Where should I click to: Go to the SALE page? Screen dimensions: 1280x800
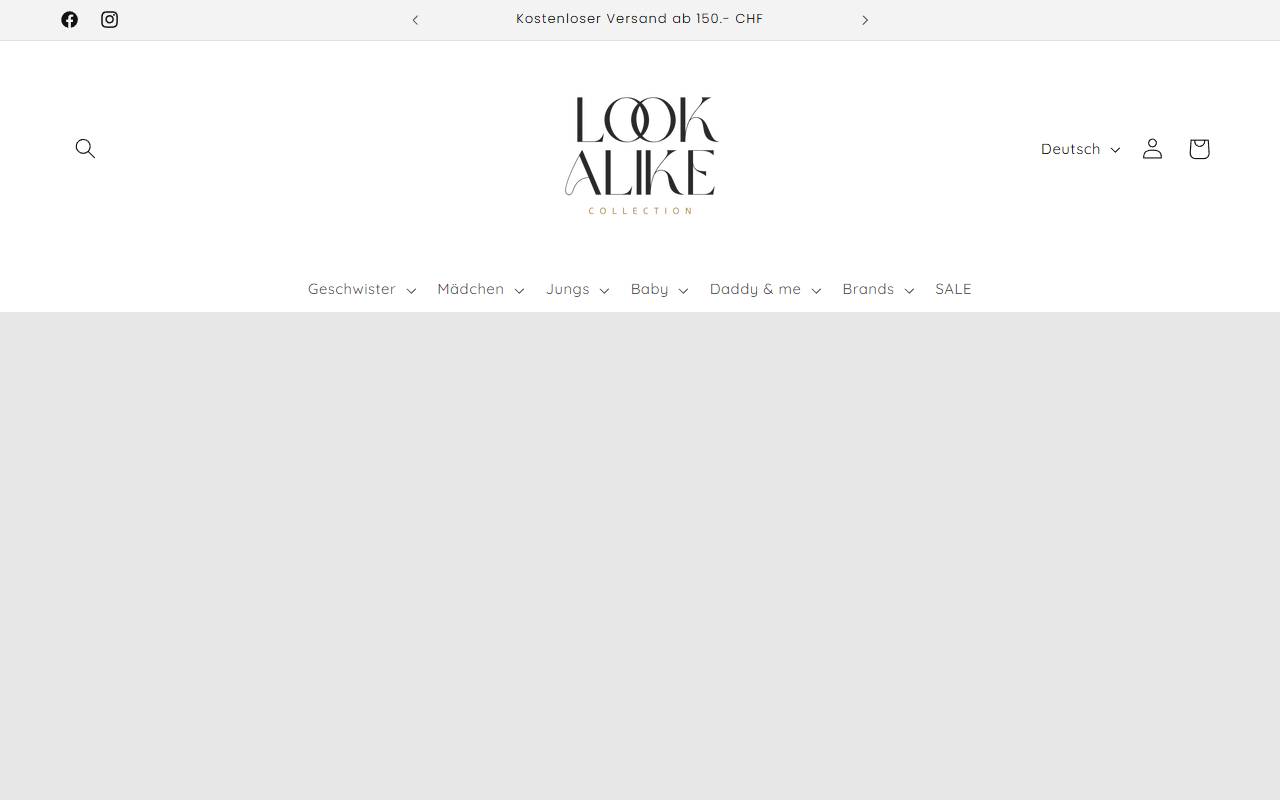pyautogui.click(x=953, y=289)
